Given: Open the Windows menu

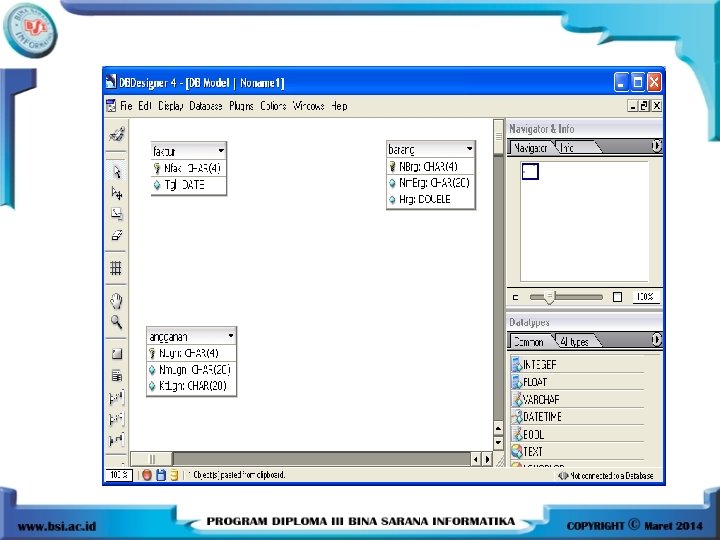Looking at the screenshot, I should coord(309,106).
